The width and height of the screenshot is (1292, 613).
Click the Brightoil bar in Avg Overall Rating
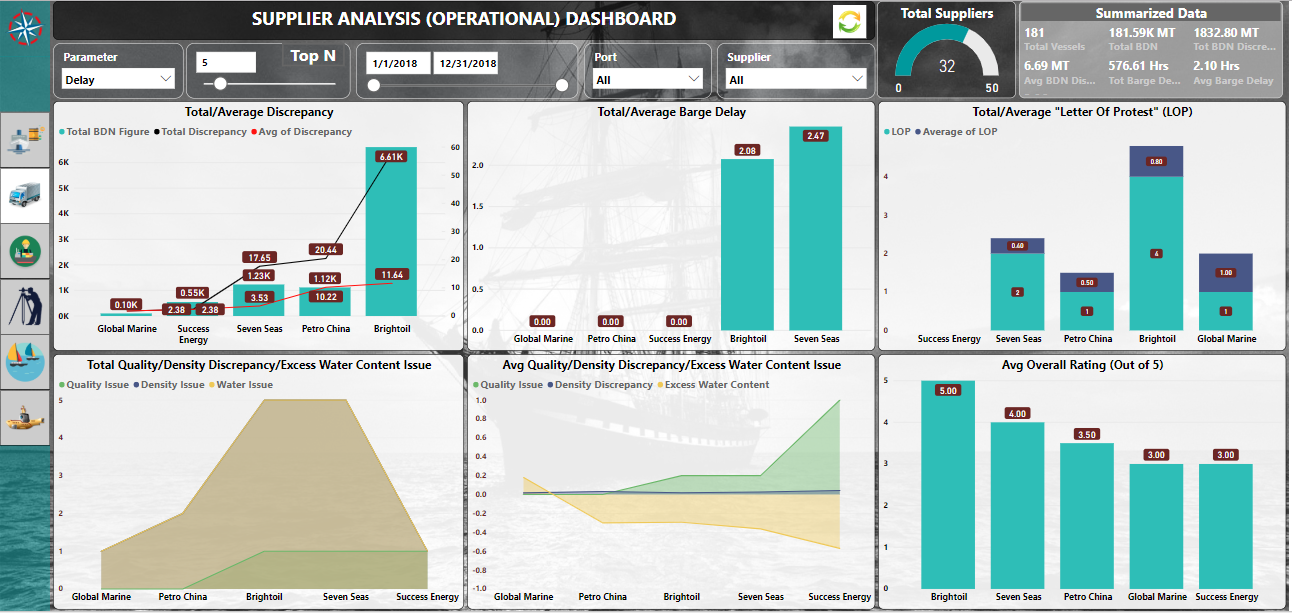(x=946, y=485)
